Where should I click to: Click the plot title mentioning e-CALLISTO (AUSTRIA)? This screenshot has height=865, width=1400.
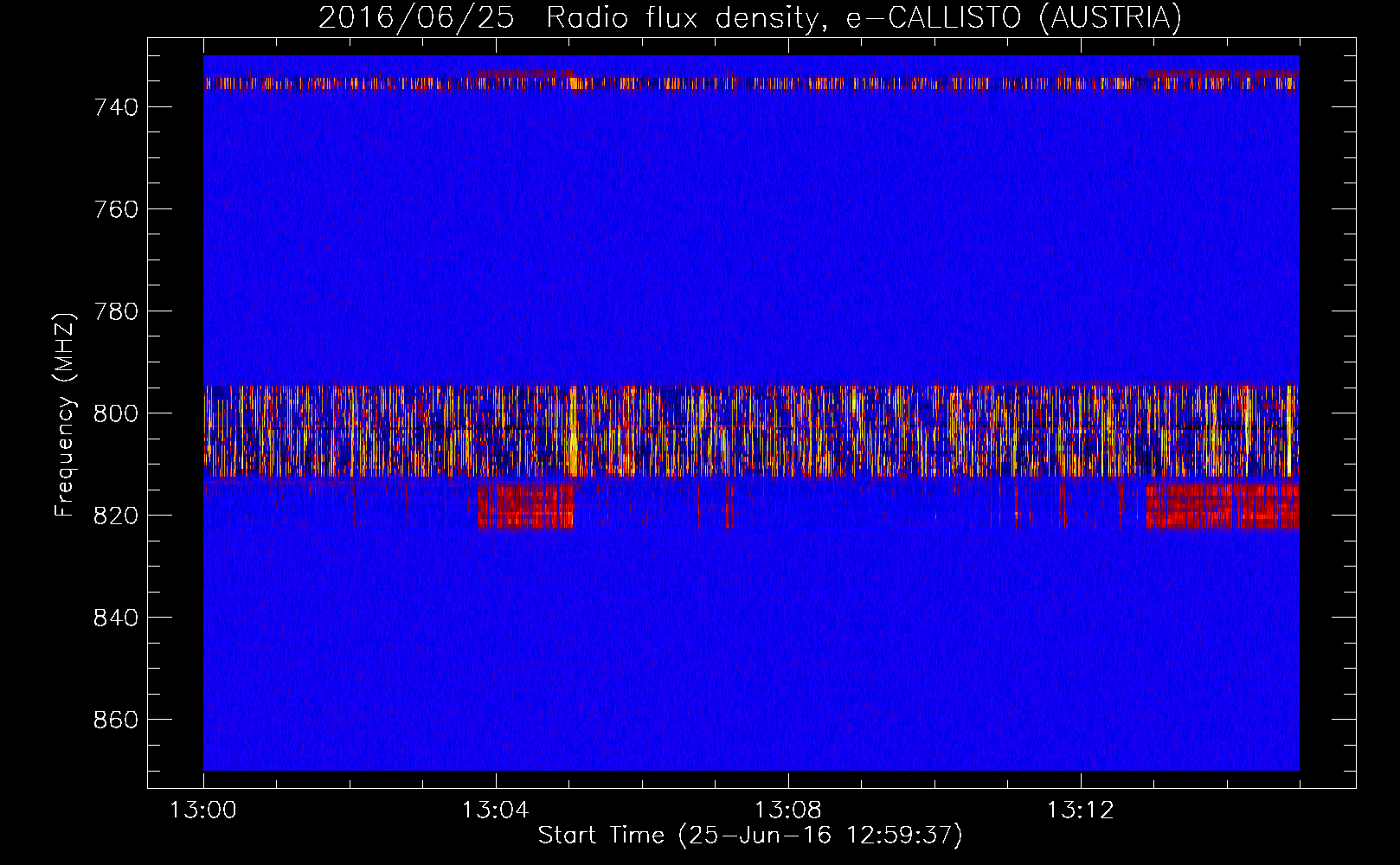749,17
